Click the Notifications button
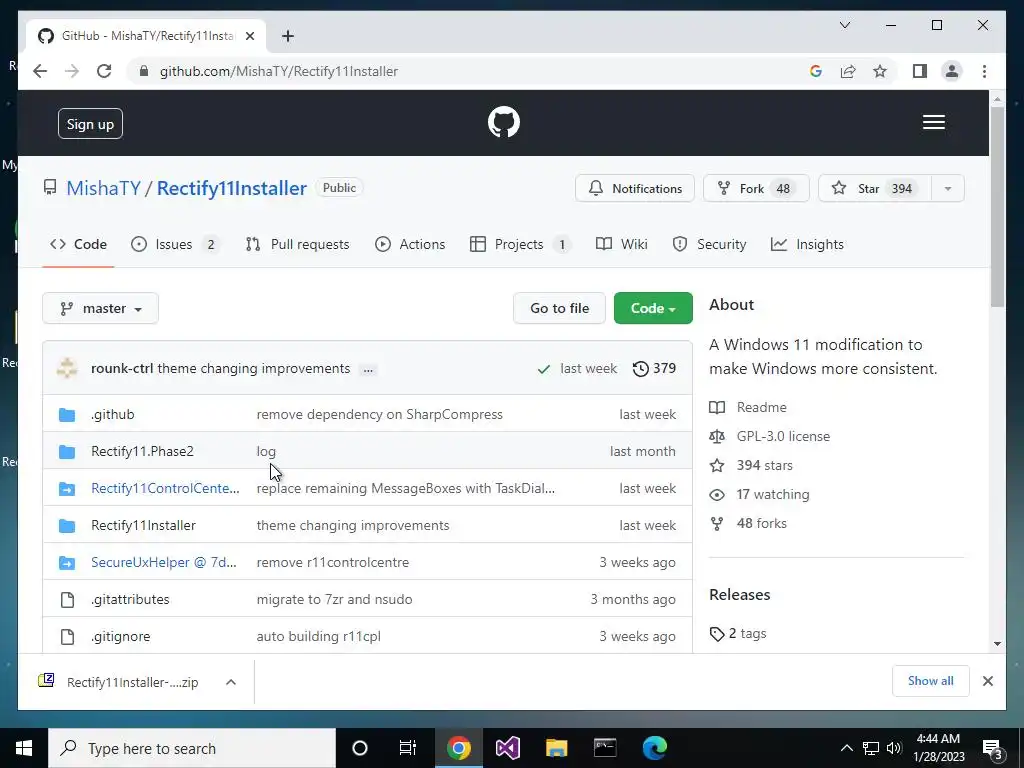Screen dimensions: 1024x768 pos(635,189)
